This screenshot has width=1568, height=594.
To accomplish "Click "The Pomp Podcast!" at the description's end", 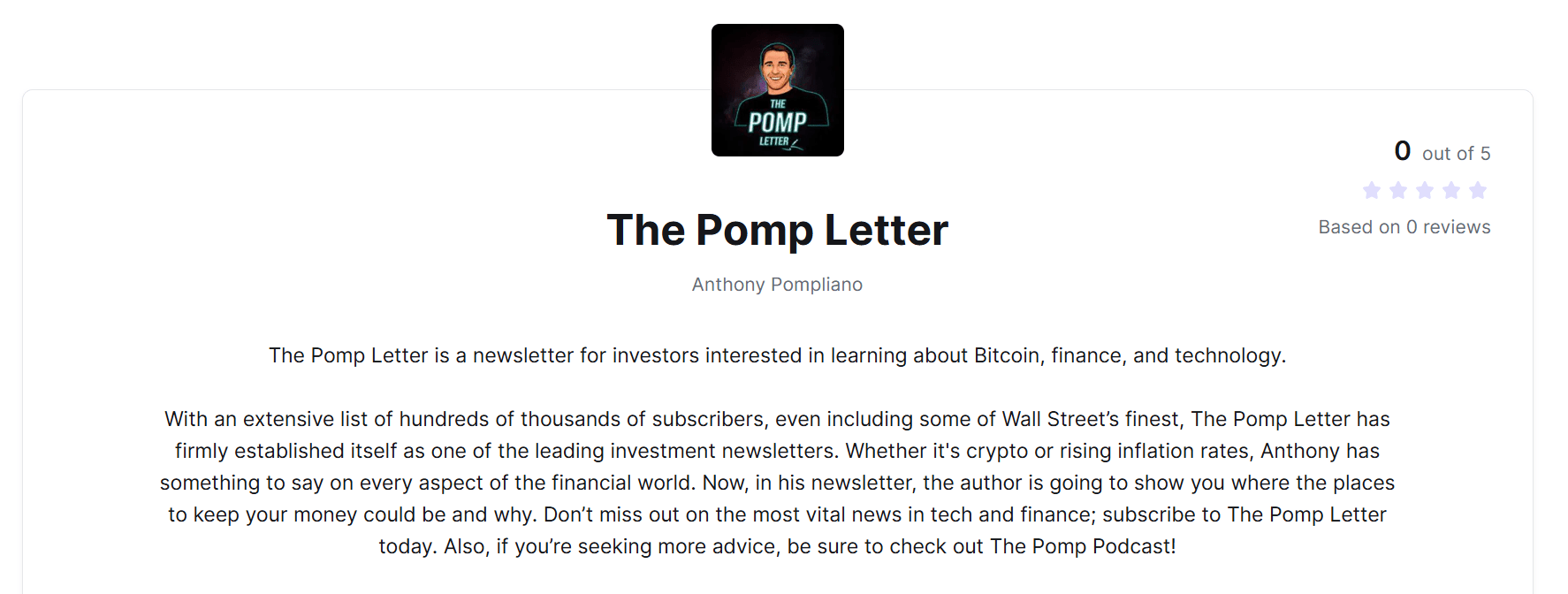I will (1083, 546).
